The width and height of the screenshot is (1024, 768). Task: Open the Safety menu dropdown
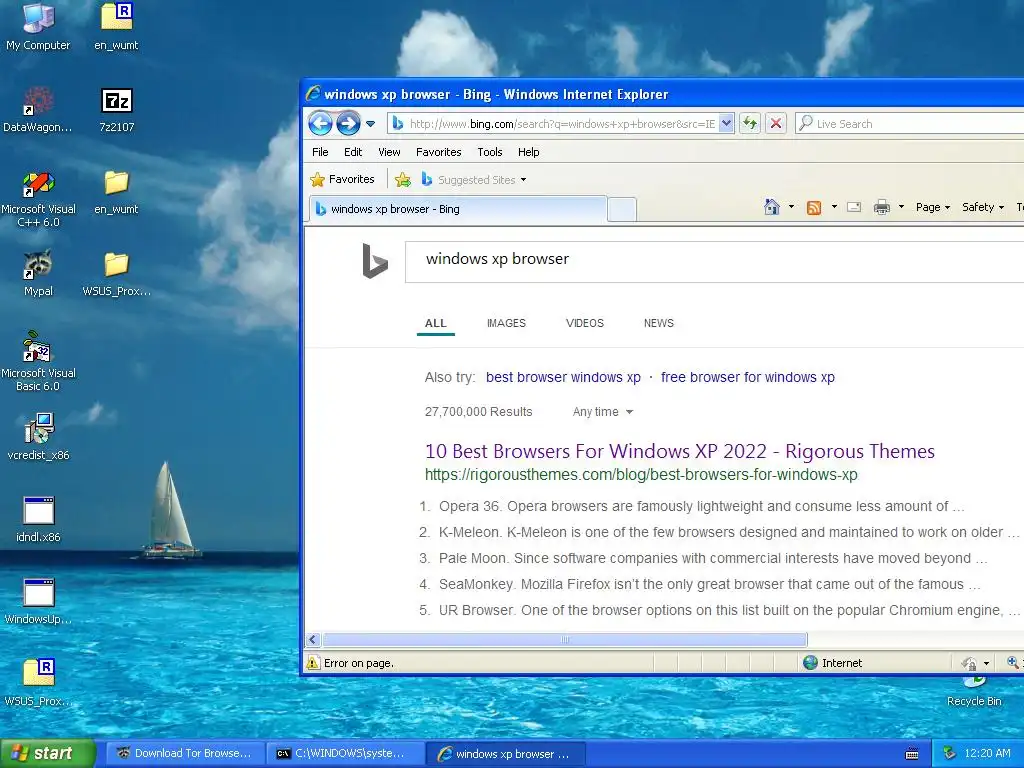982,207
